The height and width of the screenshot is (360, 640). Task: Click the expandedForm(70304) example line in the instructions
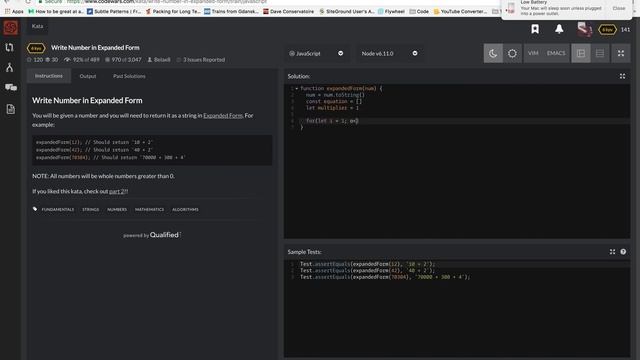pos(111,158)
